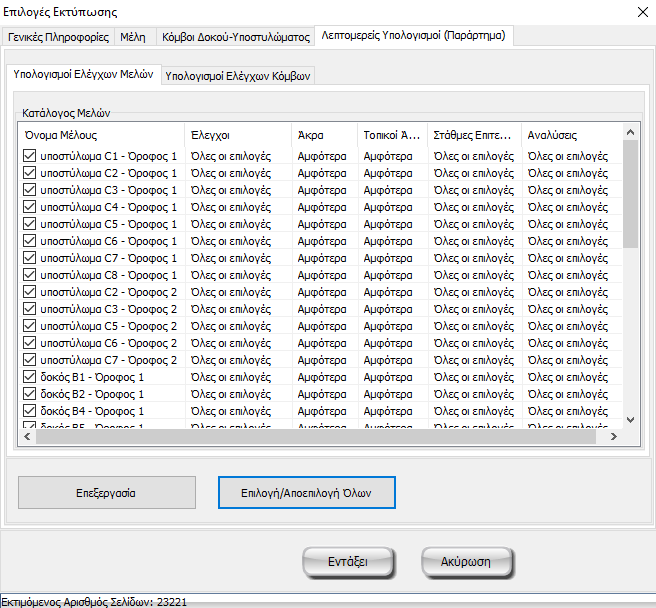Open the Κόμβοι Δοκού-Υποστυλώματος tab
656x608 pixels.
pos(235,36)
